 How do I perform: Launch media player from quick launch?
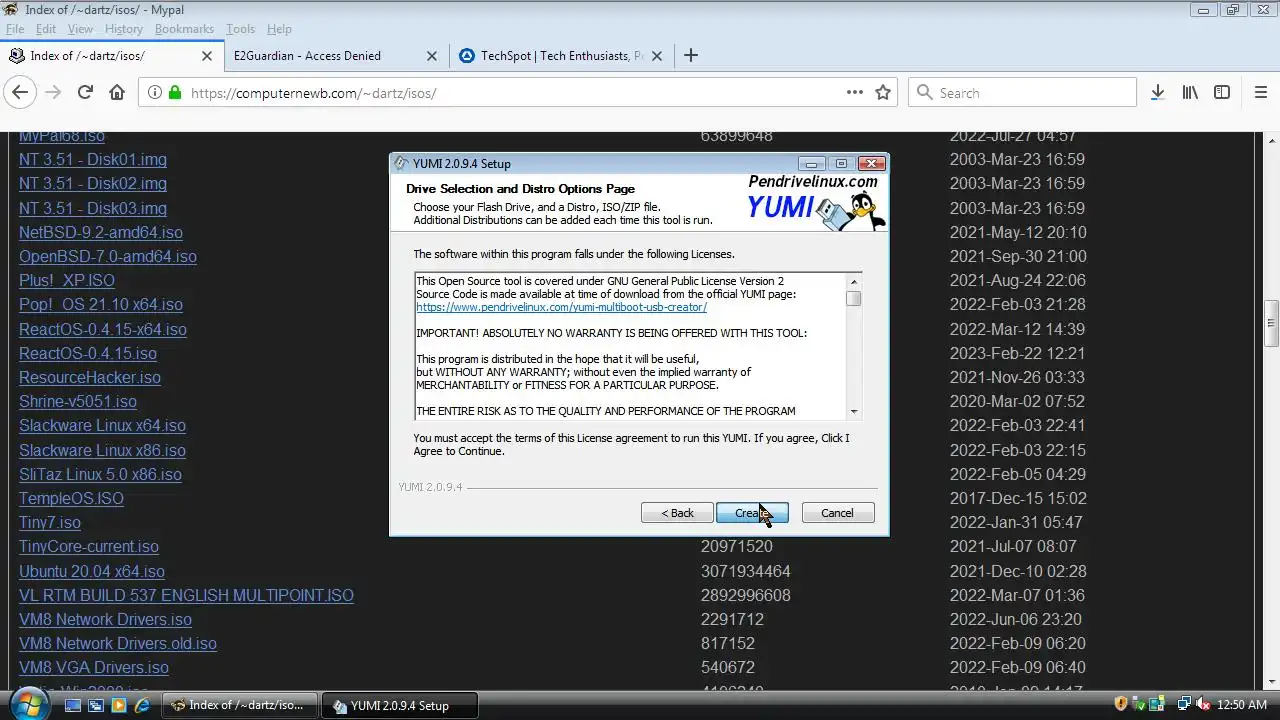[119, 705]
